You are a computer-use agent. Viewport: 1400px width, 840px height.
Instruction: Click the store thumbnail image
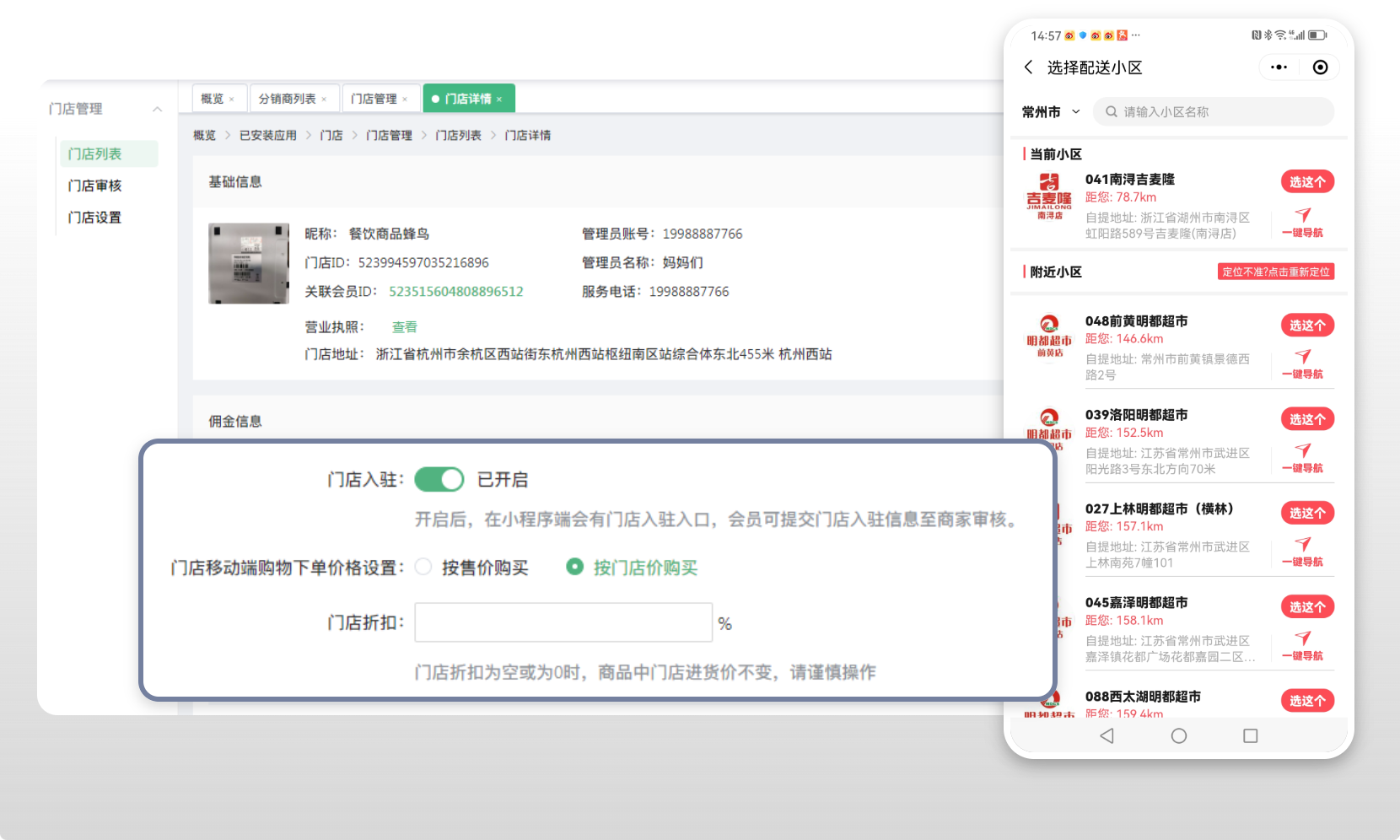(249, 263)
